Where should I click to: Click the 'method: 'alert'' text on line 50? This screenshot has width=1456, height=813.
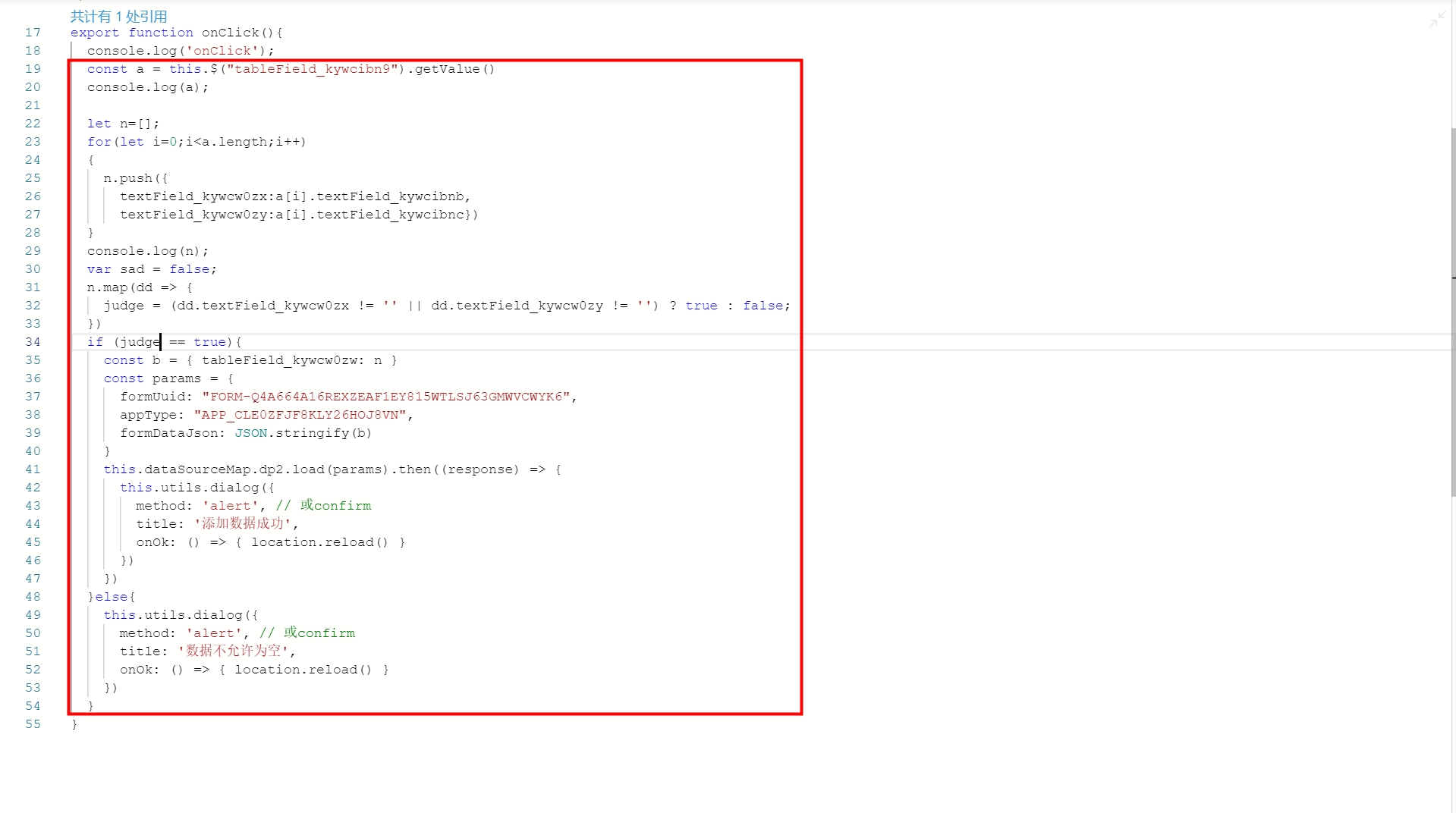181,633
